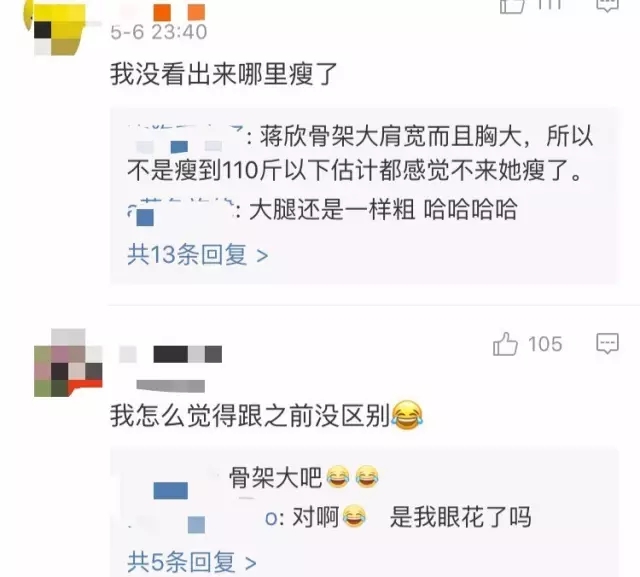Open the pixelated avatar of second commenter

[68, 363]
